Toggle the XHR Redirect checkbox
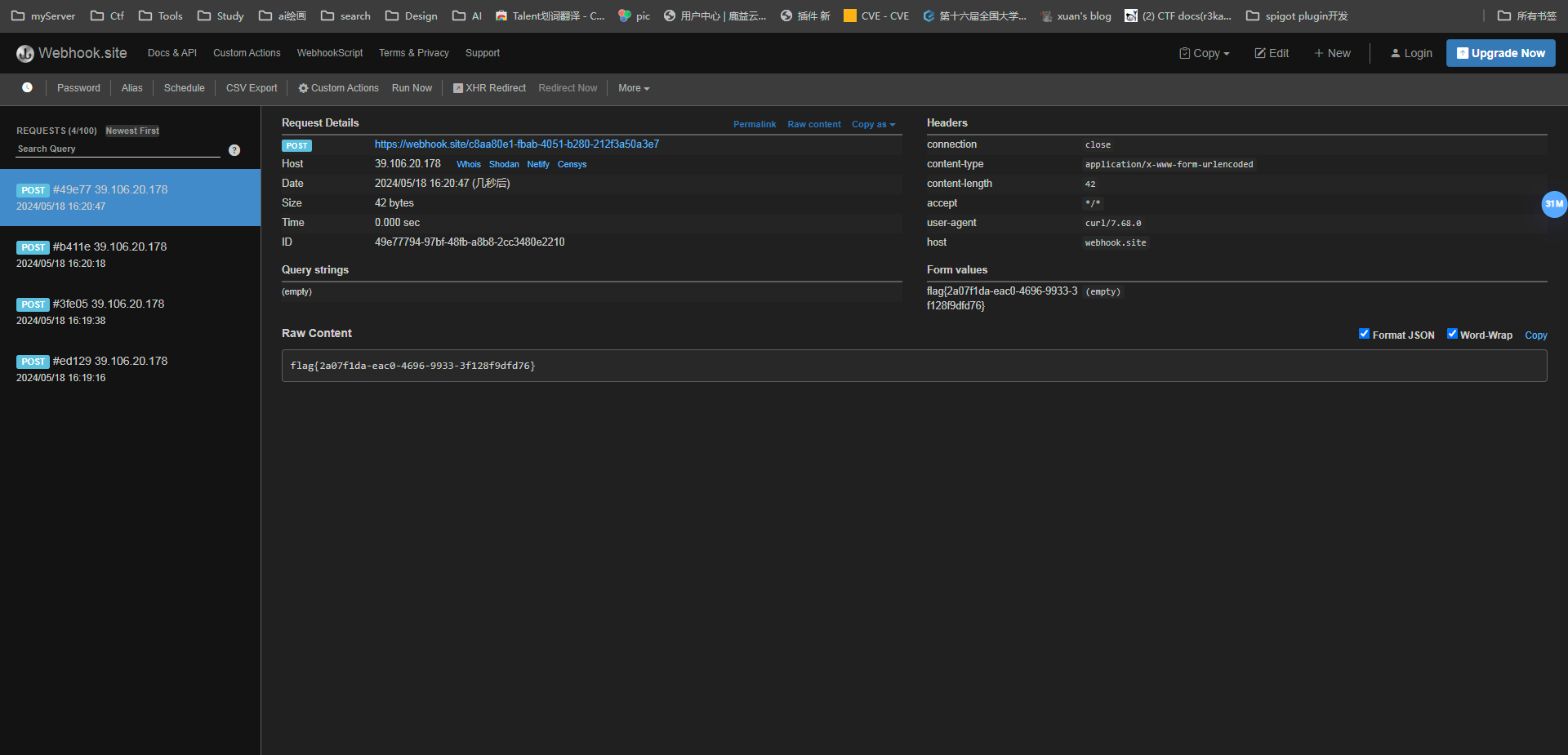Screen dimensions: 1568x755 (458, 88)
